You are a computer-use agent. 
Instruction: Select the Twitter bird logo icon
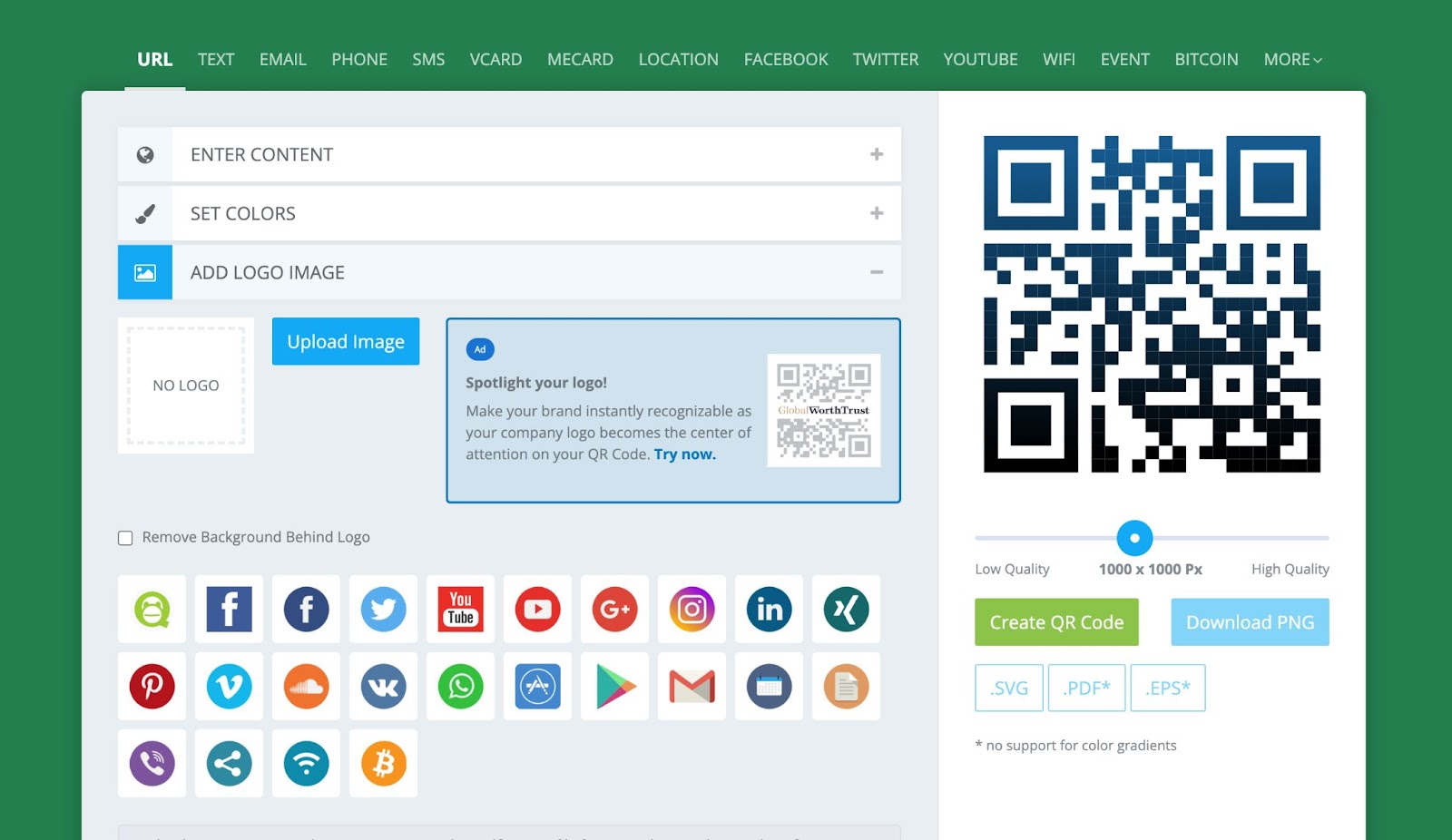(383, 610)
